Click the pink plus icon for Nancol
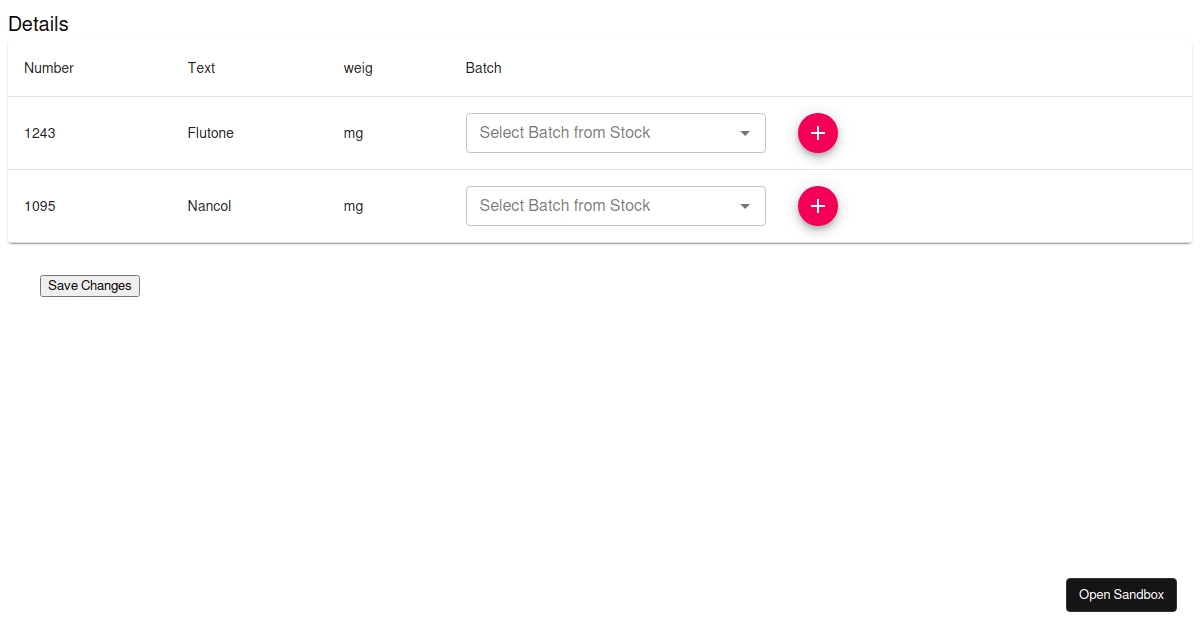The image size is (1200, 630). click(818, 206)
